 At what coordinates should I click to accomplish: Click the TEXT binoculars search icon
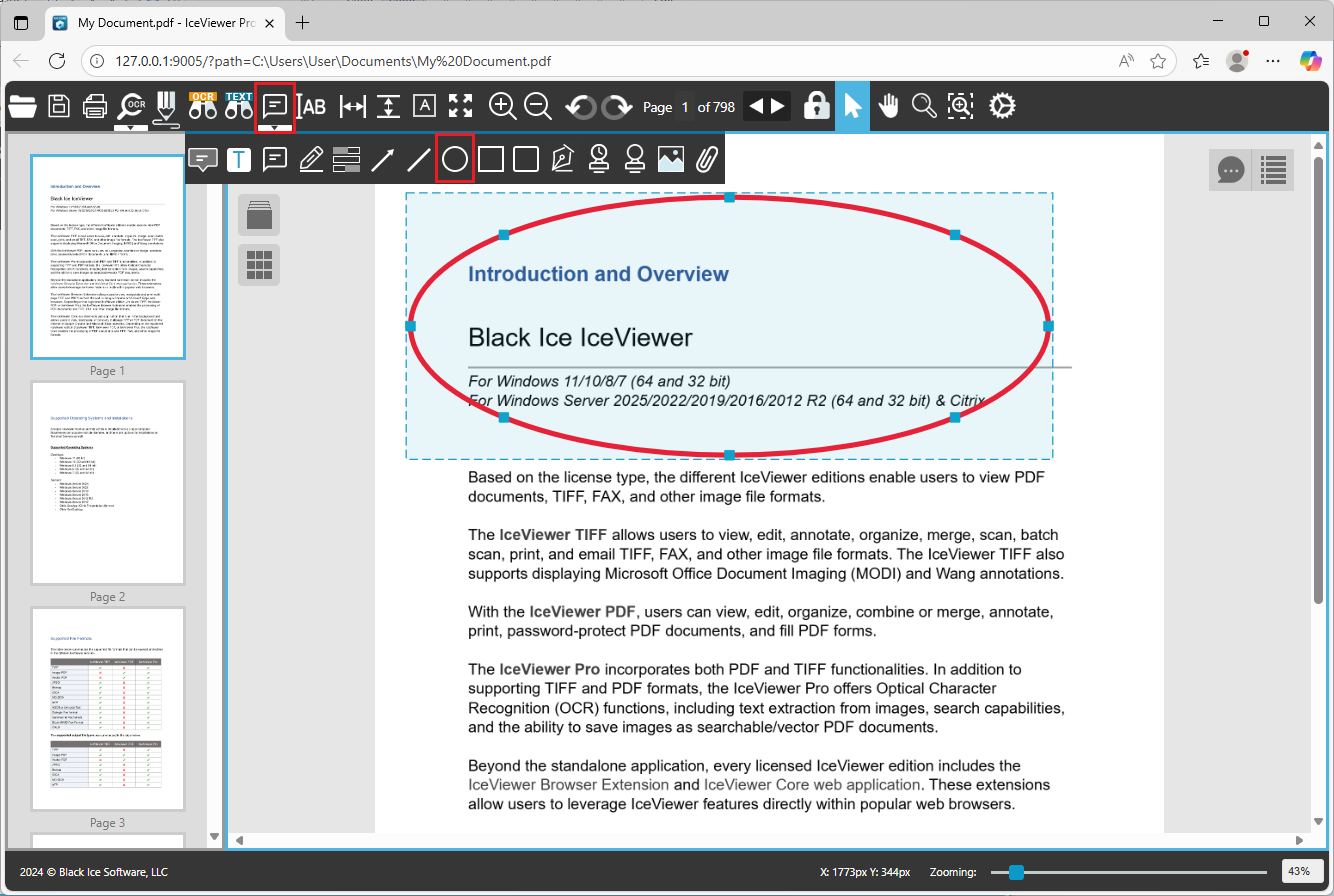(239, 106)
